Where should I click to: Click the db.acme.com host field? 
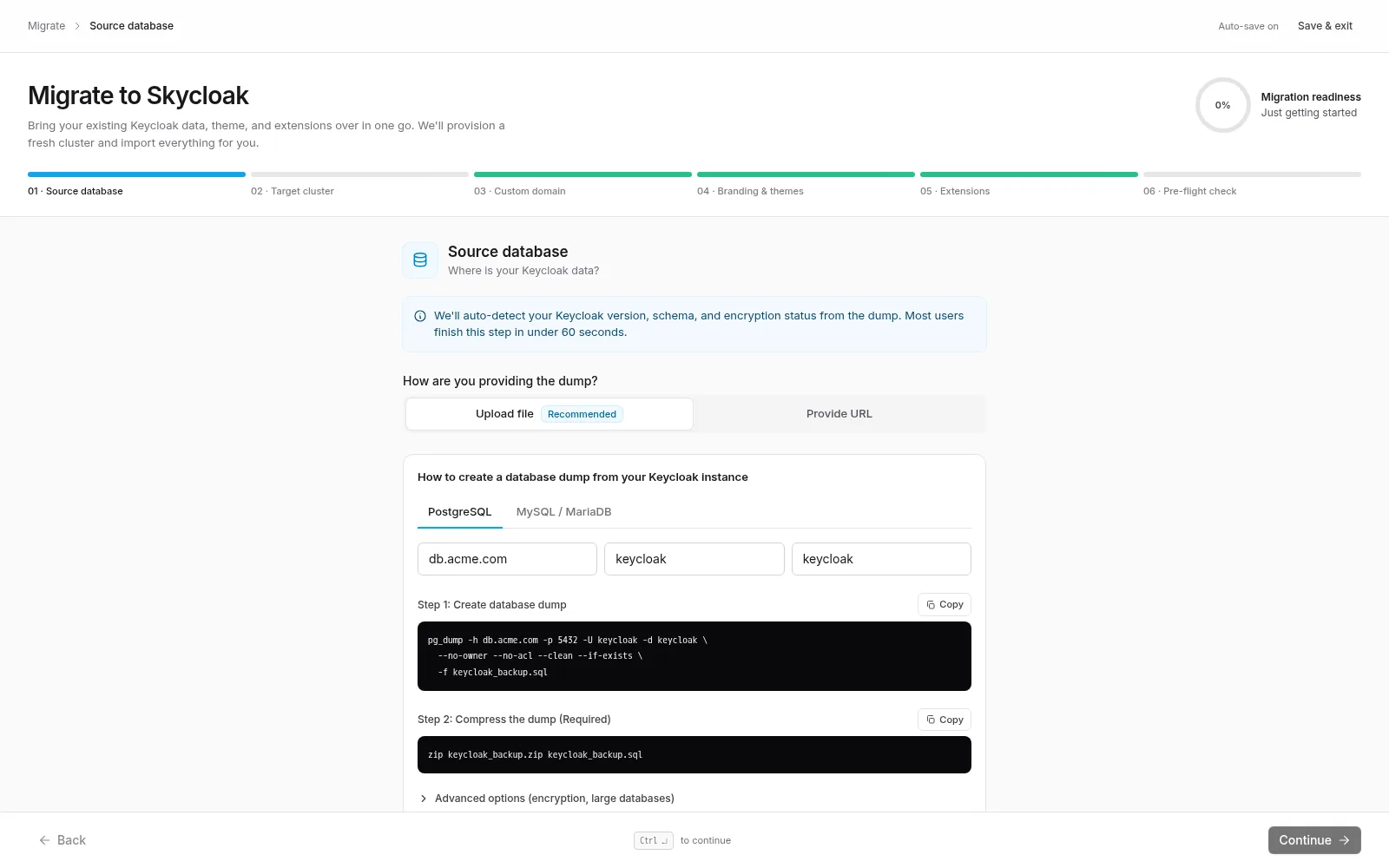click(x=507, y=559)
